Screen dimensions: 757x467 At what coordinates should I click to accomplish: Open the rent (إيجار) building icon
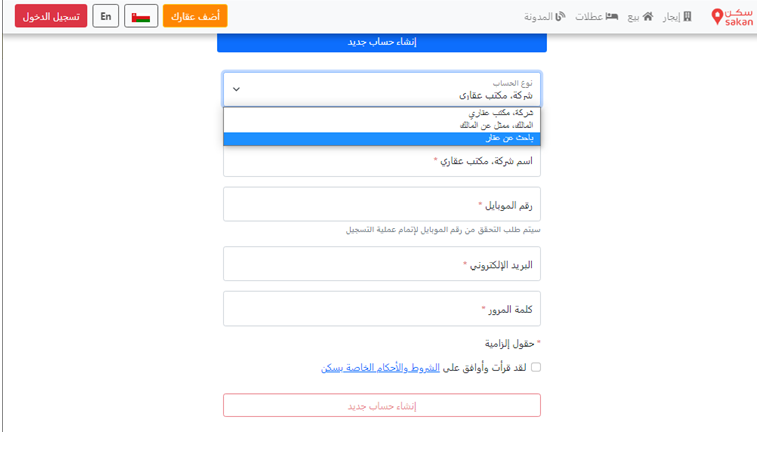coord(687,16)
